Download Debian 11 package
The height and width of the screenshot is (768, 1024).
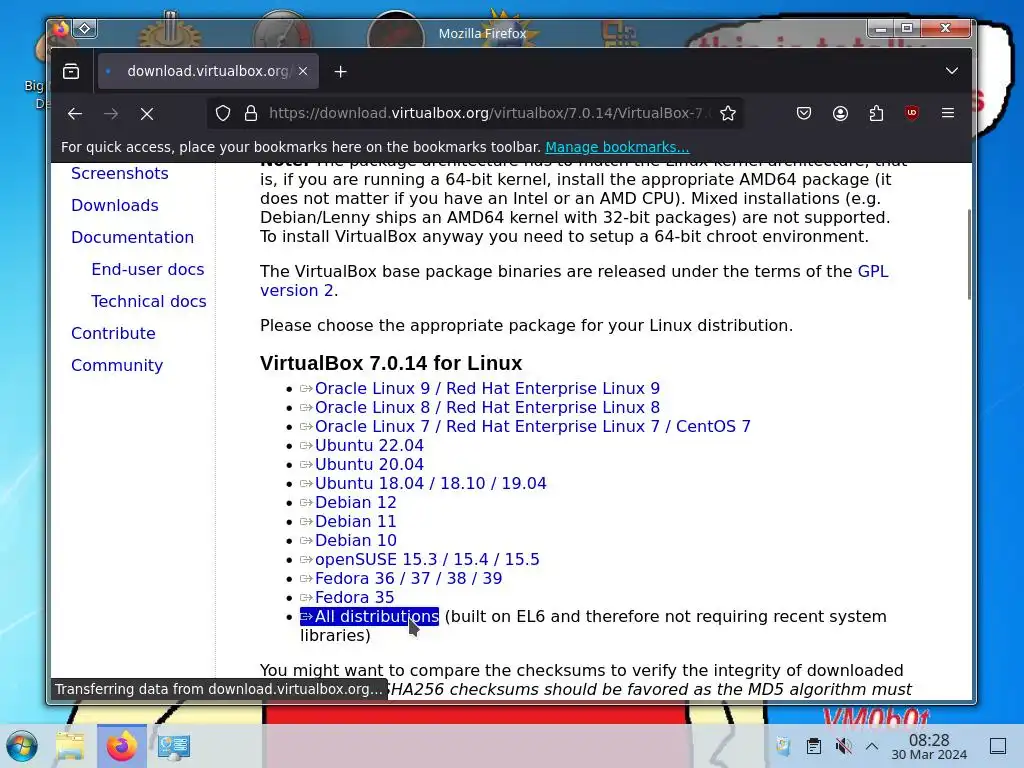tap(355, 521)
